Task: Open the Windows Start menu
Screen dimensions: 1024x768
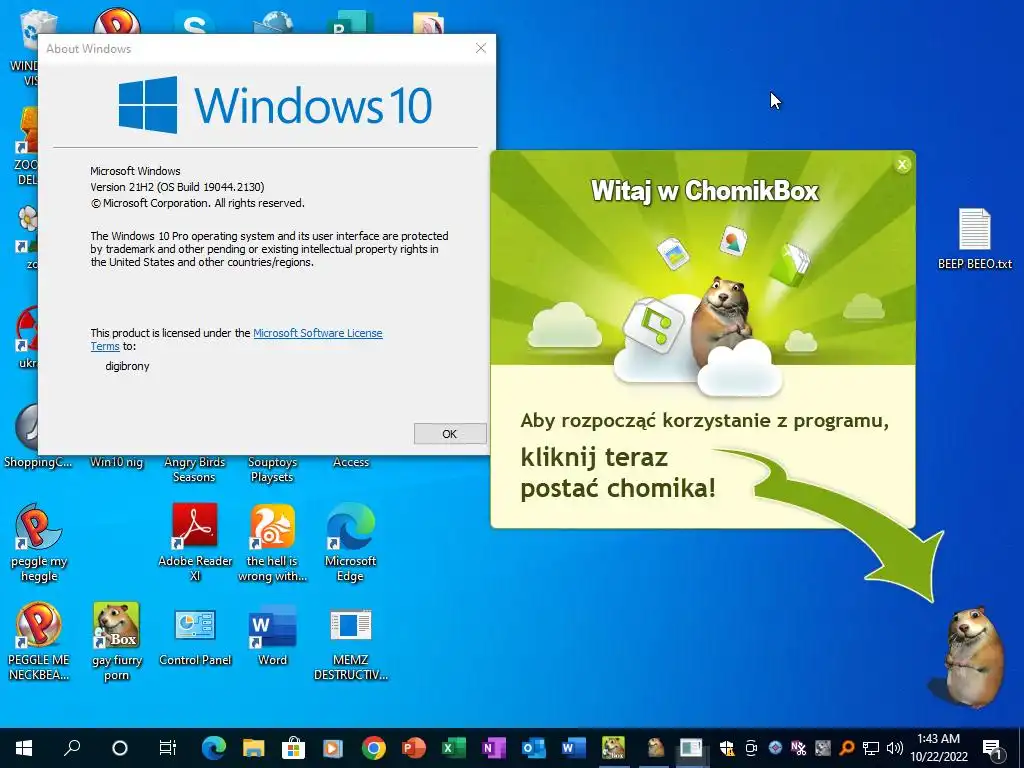Action: 24,748
